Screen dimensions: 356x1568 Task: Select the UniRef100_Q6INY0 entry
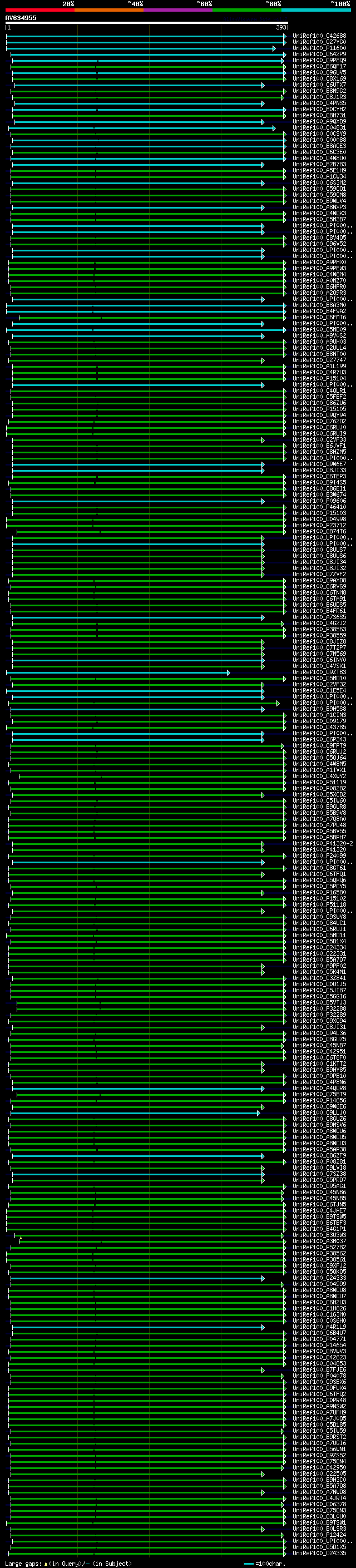pos(319,660)
